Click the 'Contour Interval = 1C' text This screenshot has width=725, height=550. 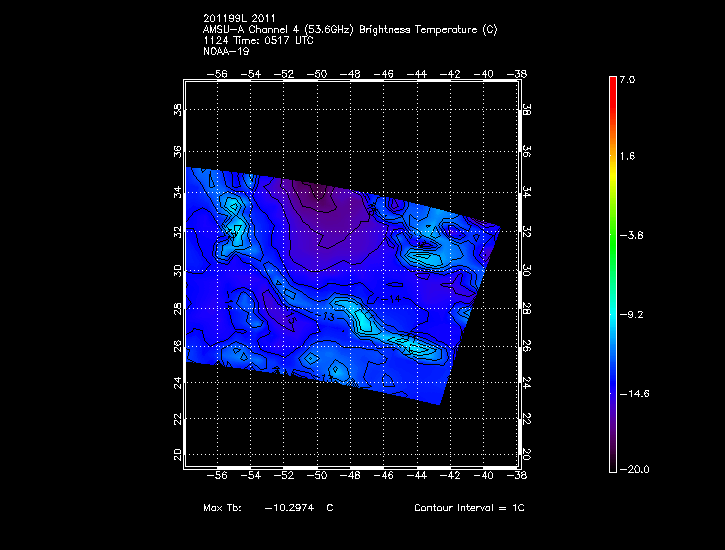[x=469, y=508]
